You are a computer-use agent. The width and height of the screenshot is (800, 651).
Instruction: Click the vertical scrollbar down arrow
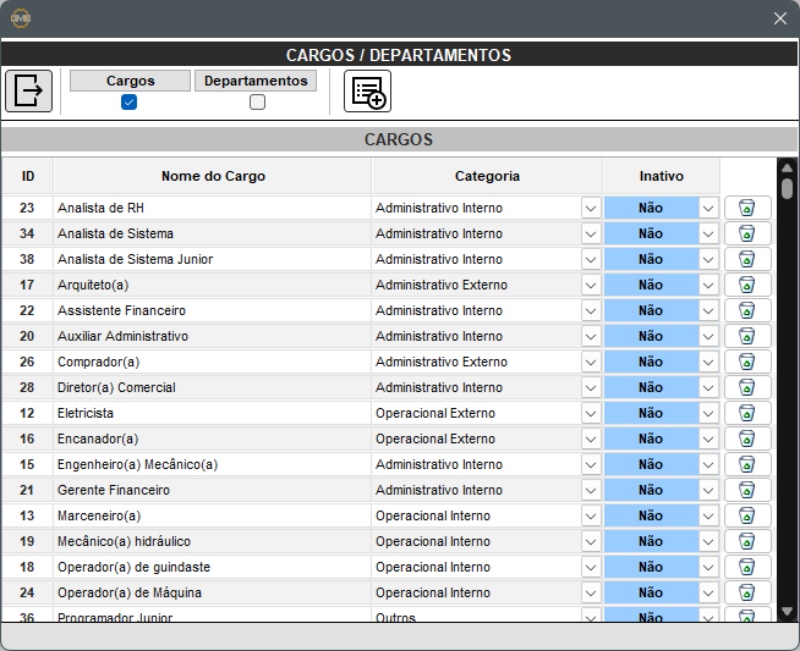[786, 610]
